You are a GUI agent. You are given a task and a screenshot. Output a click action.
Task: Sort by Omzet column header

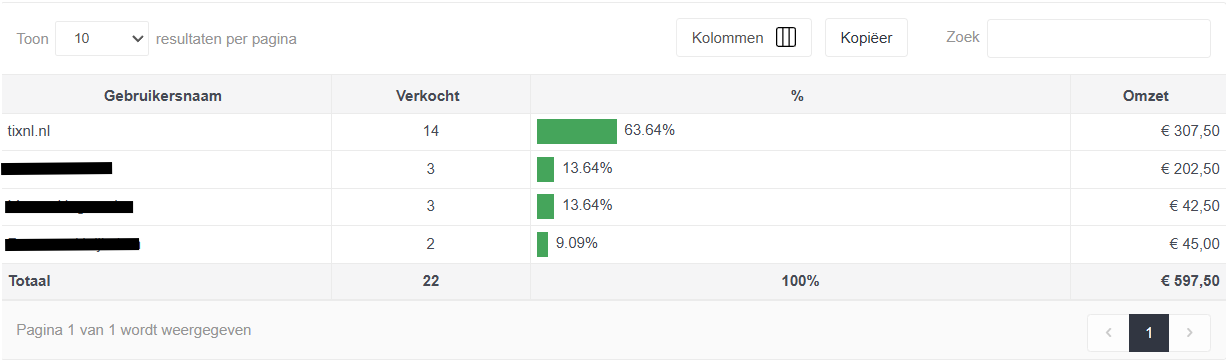(x=1146, y=96)
